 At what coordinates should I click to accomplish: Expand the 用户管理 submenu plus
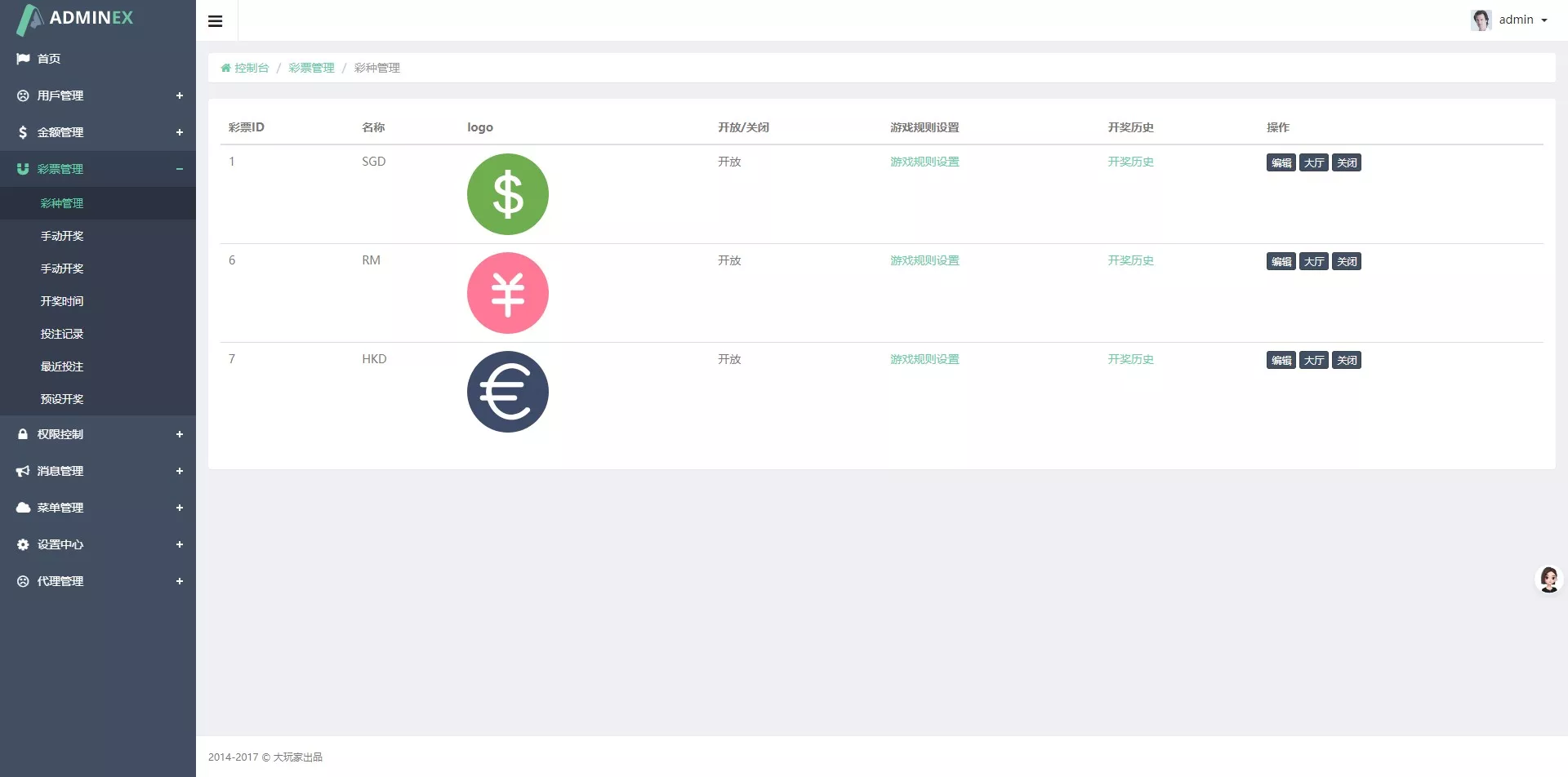(x=179, y=95)
